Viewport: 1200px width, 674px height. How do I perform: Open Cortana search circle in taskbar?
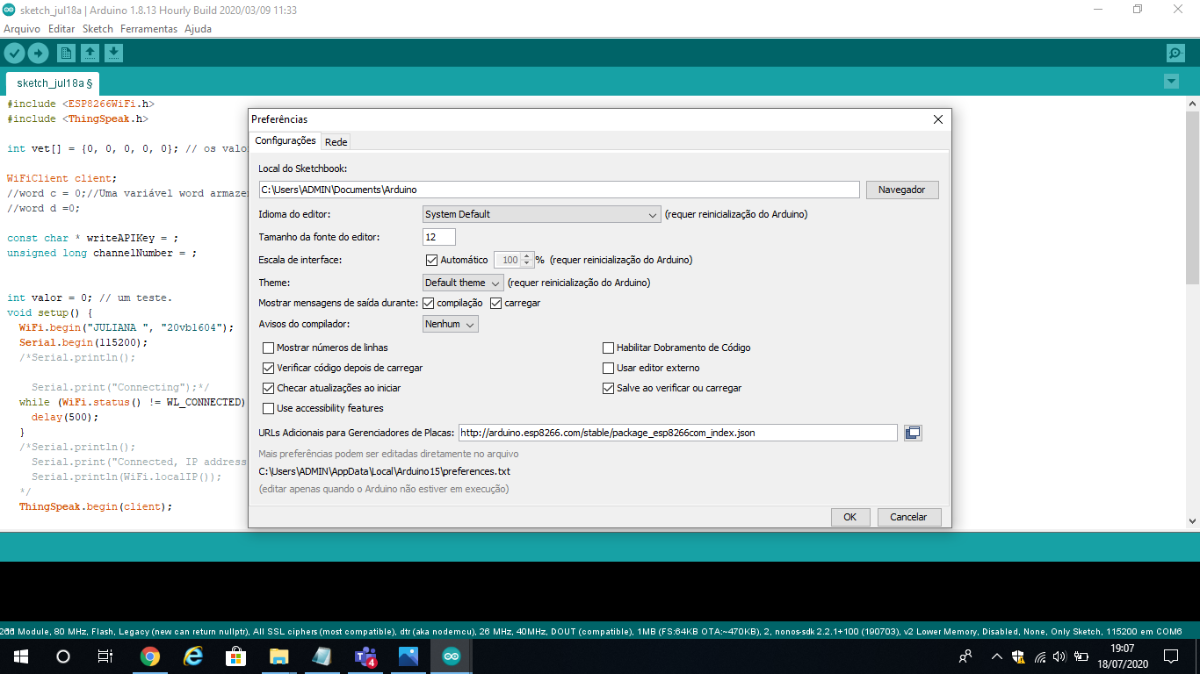(x=63, y=657)
